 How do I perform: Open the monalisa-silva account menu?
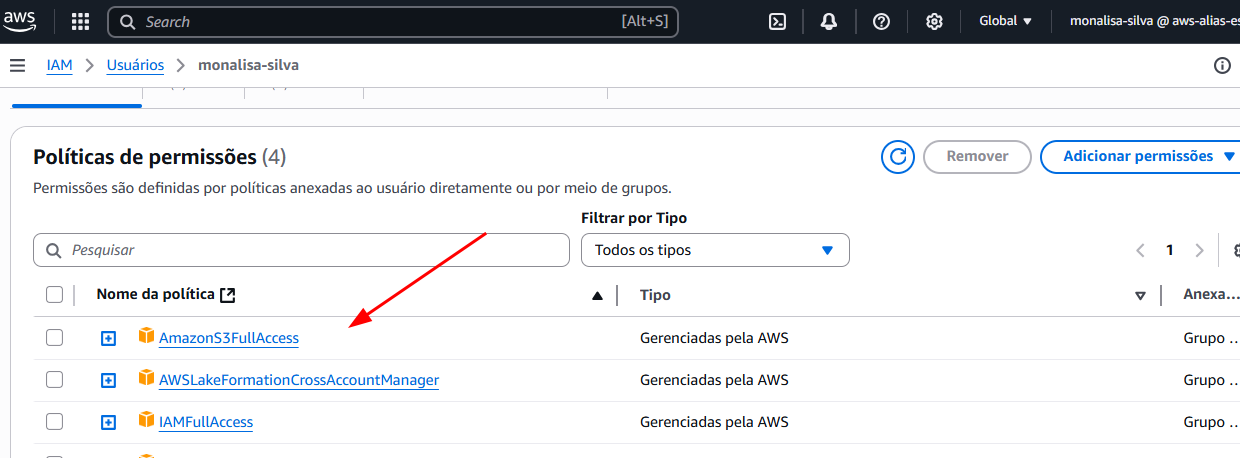(1154, 21)
